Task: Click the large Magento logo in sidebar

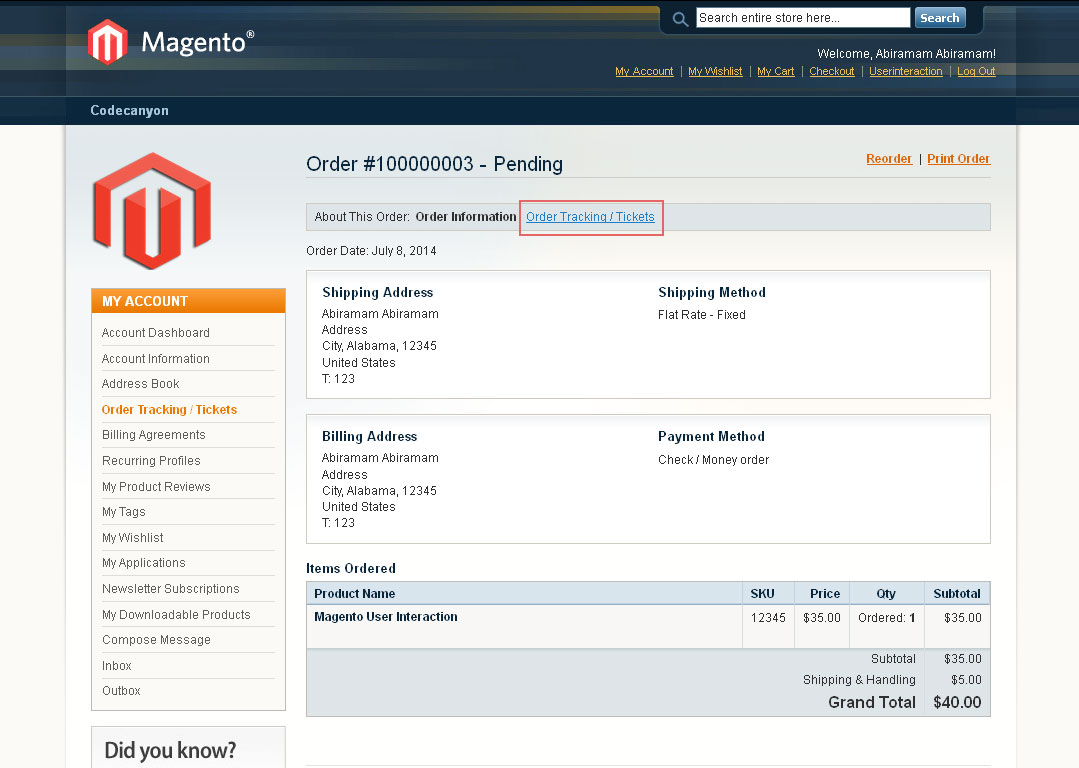Action: pyautogui.click(x=152, y=211)
